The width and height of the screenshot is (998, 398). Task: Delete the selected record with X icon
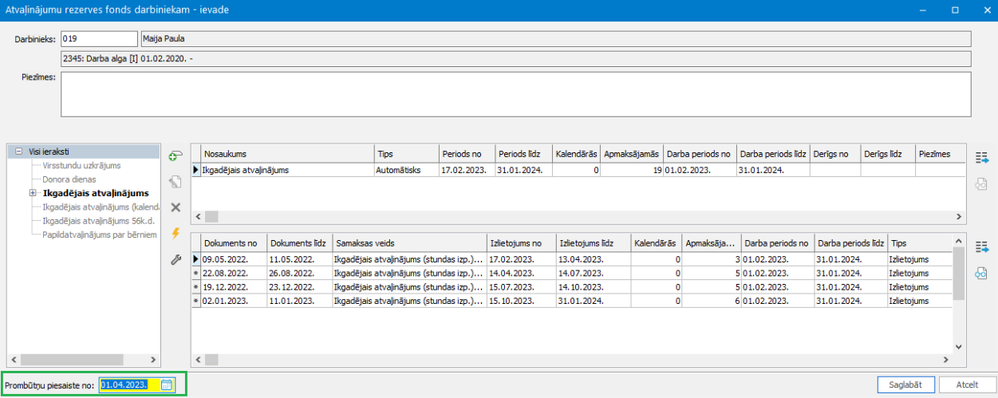176,208
